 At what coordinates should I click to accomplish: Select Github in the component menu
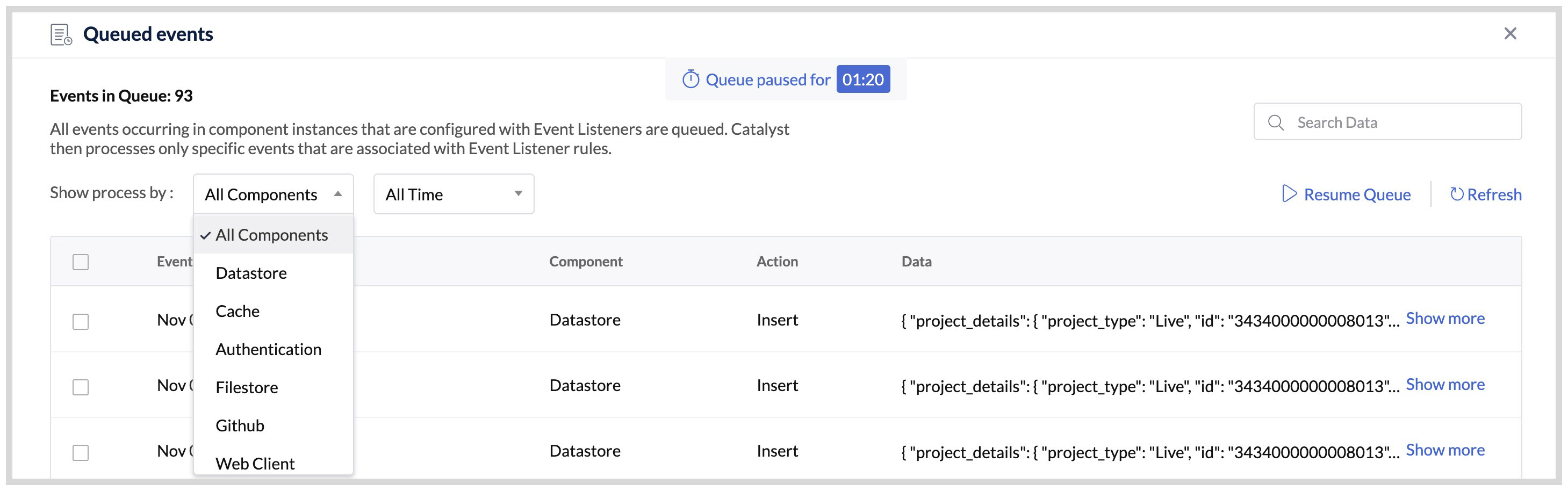239,425
